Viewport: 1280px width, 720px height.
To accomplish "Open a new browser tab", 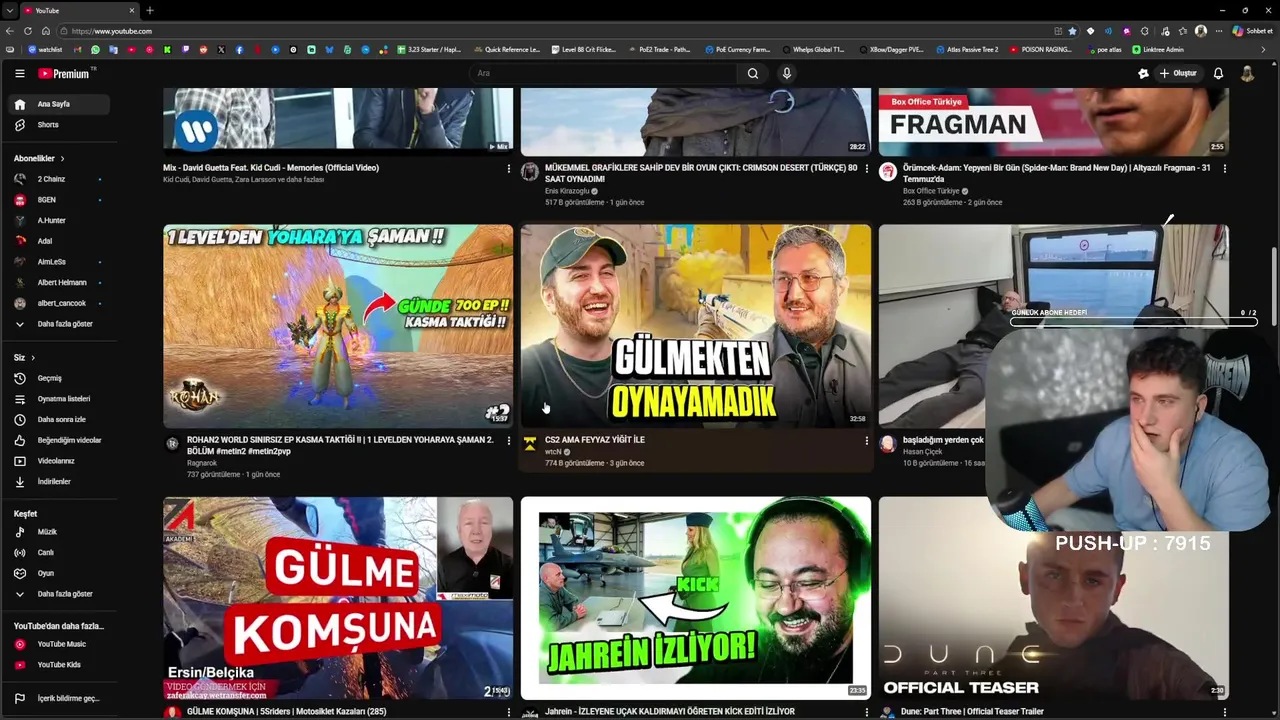I will [x=150, y=10].
